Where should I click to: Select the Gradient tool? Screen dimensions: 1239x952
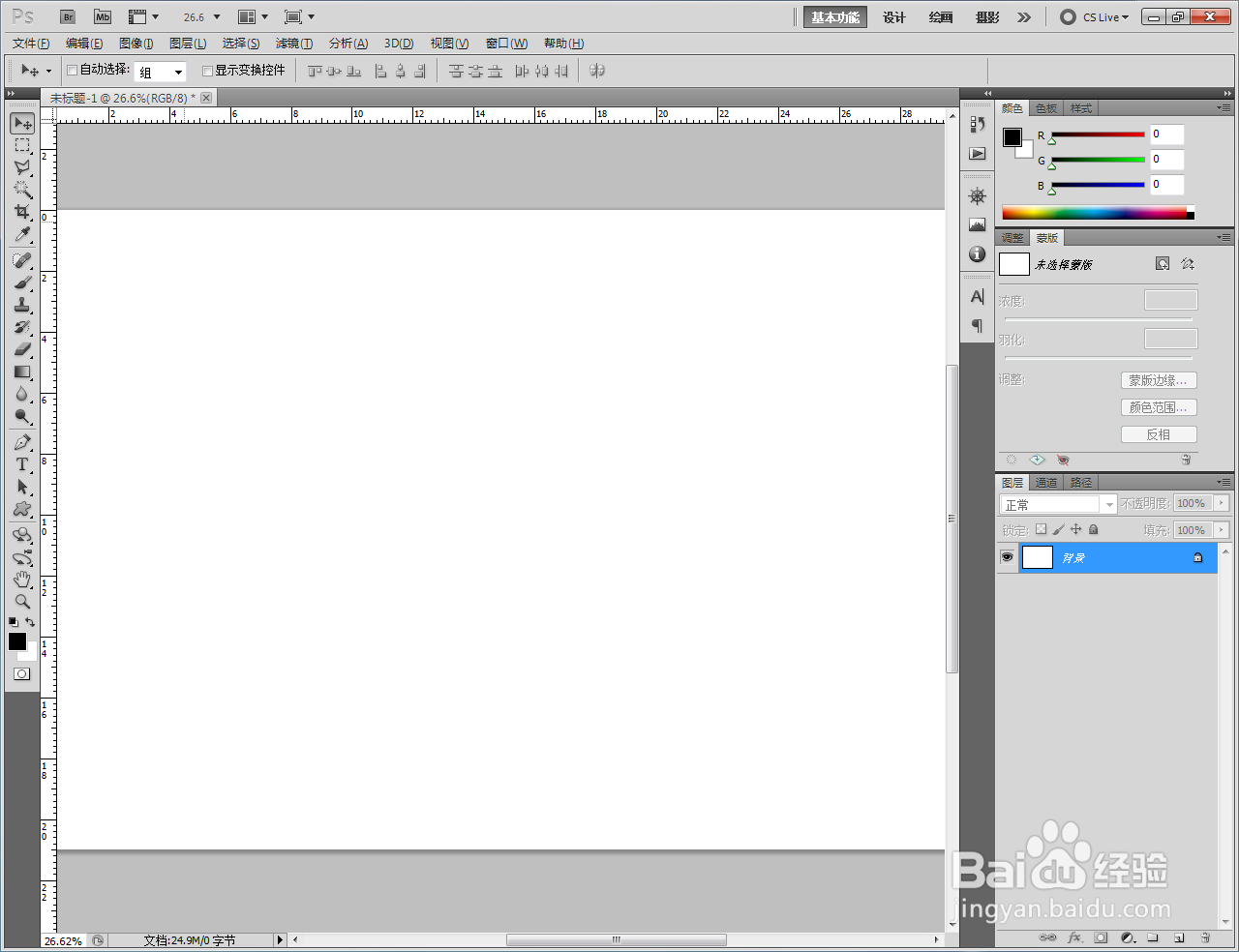[x=22, y=372]
